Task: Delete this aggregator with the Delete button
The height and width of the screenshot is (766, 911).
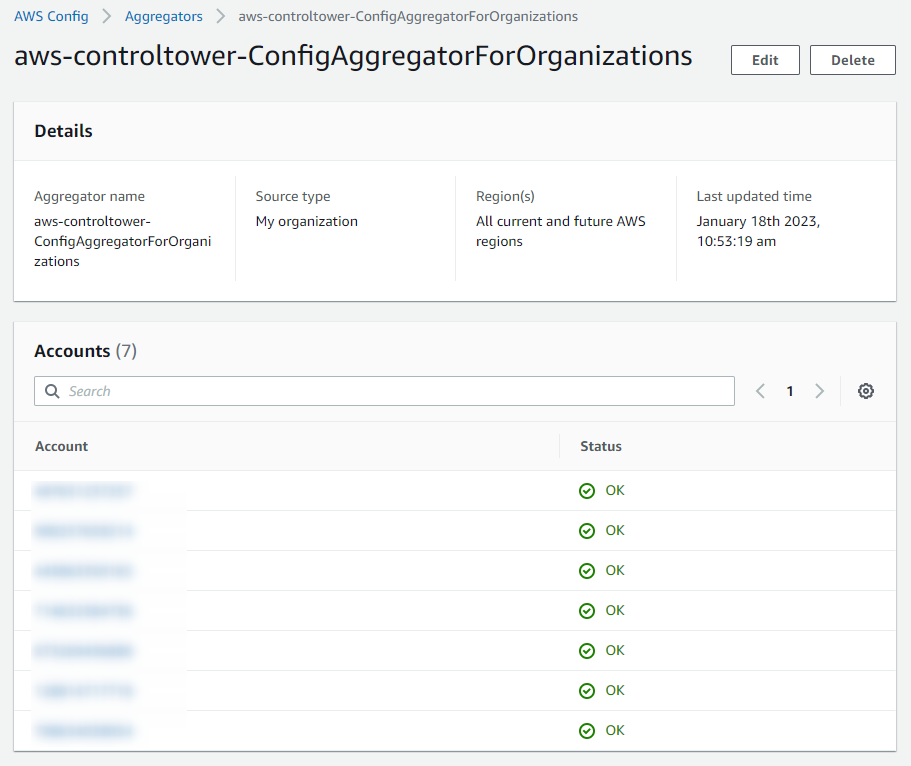Action: (x=853, y=60)
